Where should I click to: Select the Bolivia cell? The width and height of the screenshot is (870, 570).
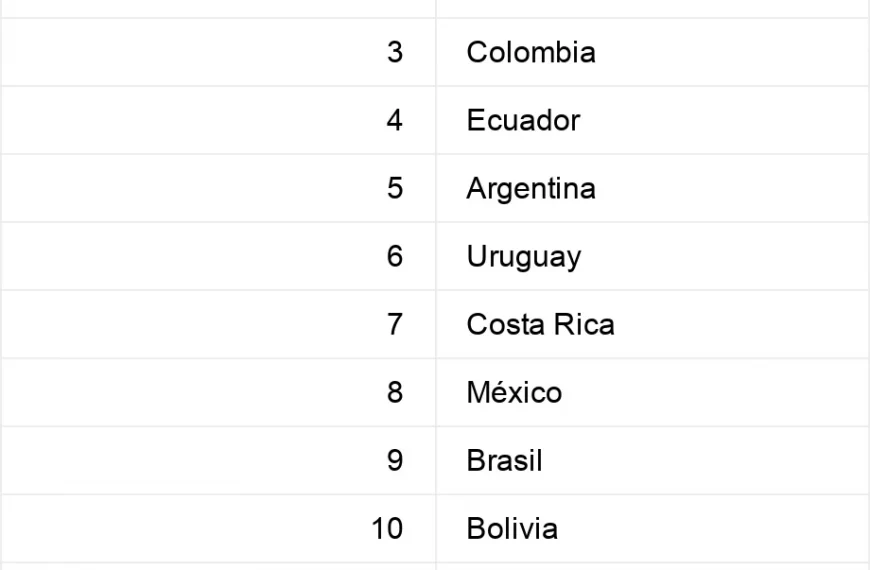point(652,528)
